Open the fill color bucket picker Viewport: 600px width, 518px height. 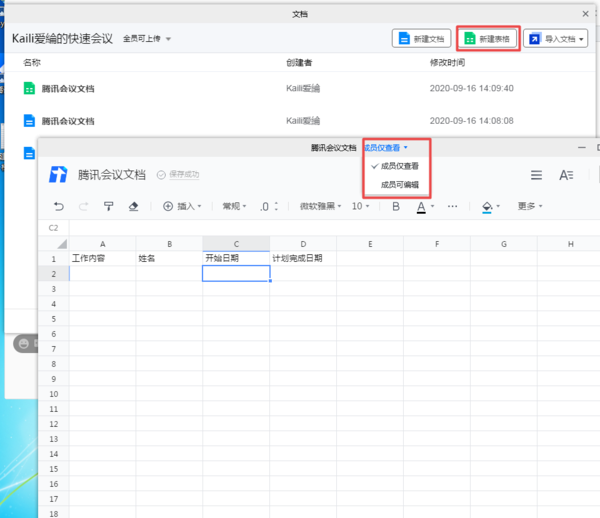coord(490,206)
